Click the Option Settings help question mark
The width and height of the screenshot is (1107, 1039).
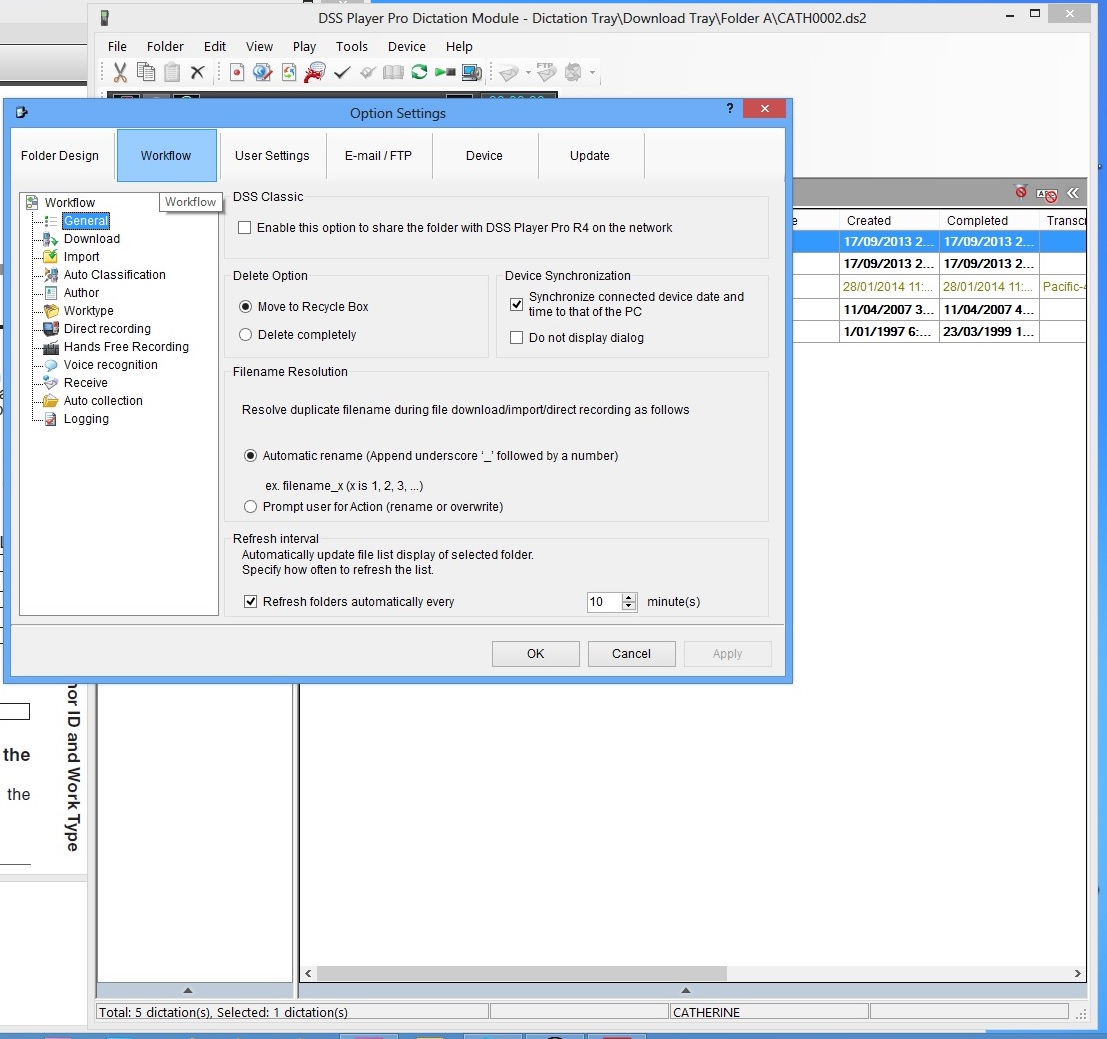(x=730, y=108)
